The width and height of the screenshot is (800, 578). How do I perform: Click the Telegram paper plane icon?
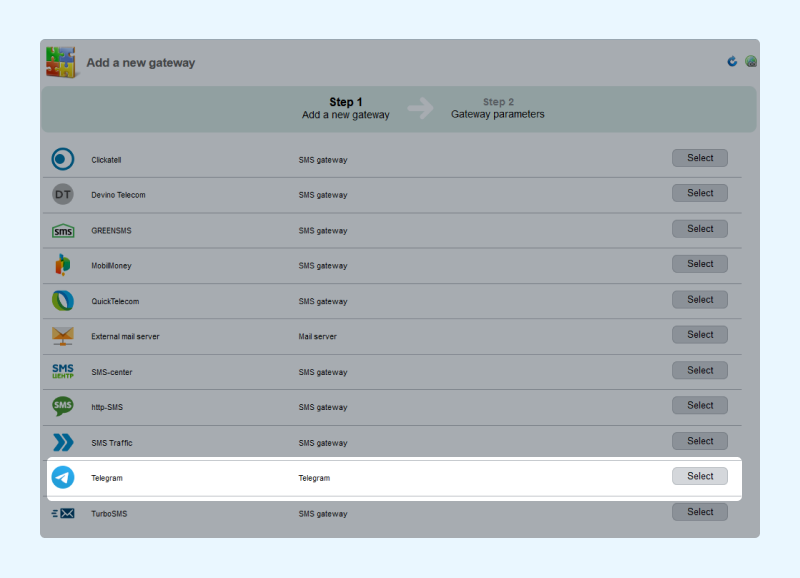pos(63,478)
